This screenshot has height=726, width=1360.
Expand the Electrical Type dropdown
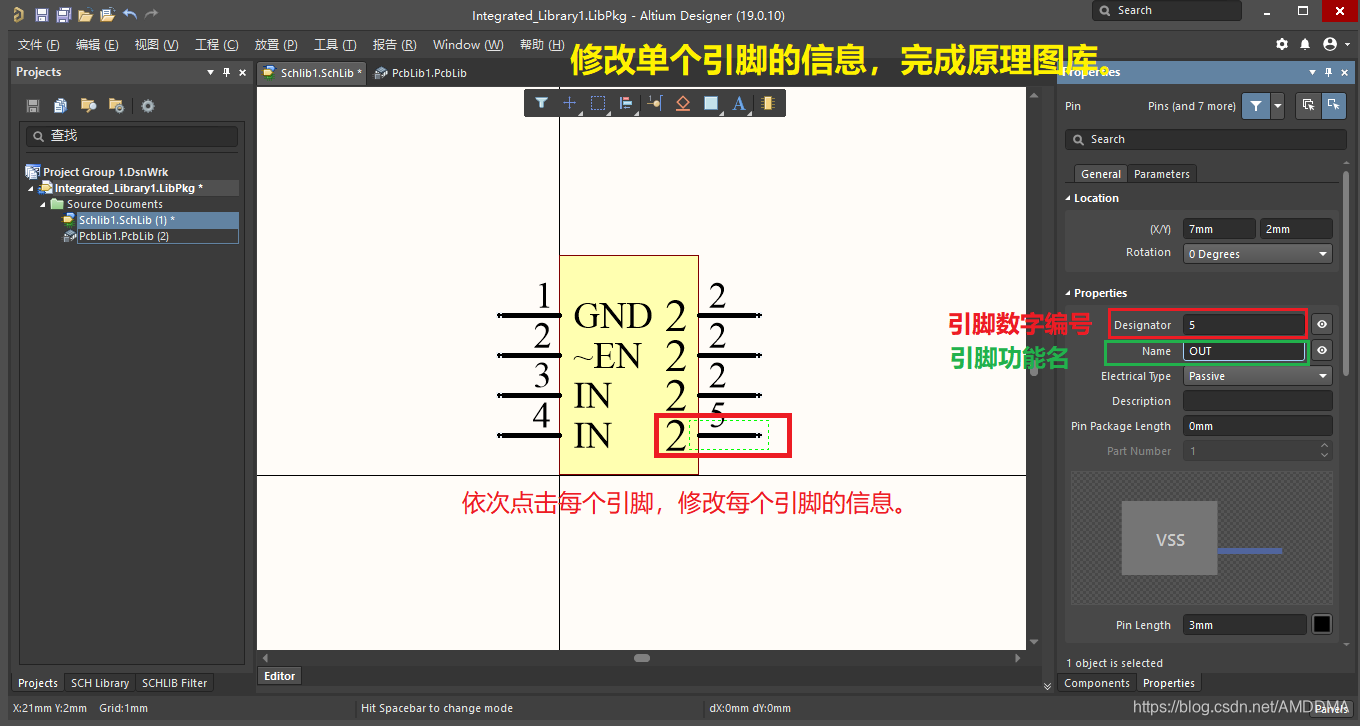click(x=1257, y=376)
